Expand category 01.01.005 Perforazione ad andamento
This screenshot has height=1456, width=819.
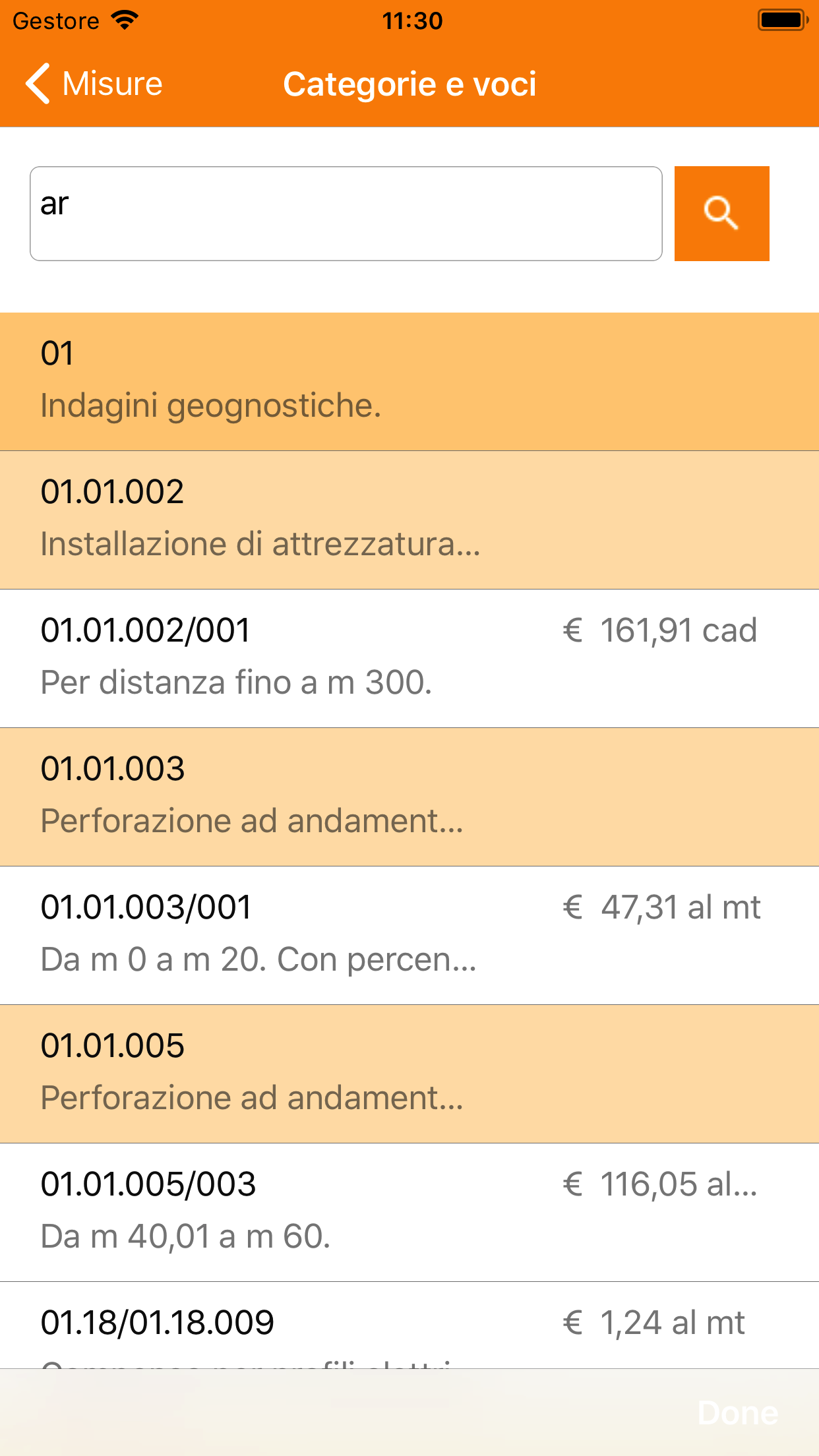(409, 1074)
